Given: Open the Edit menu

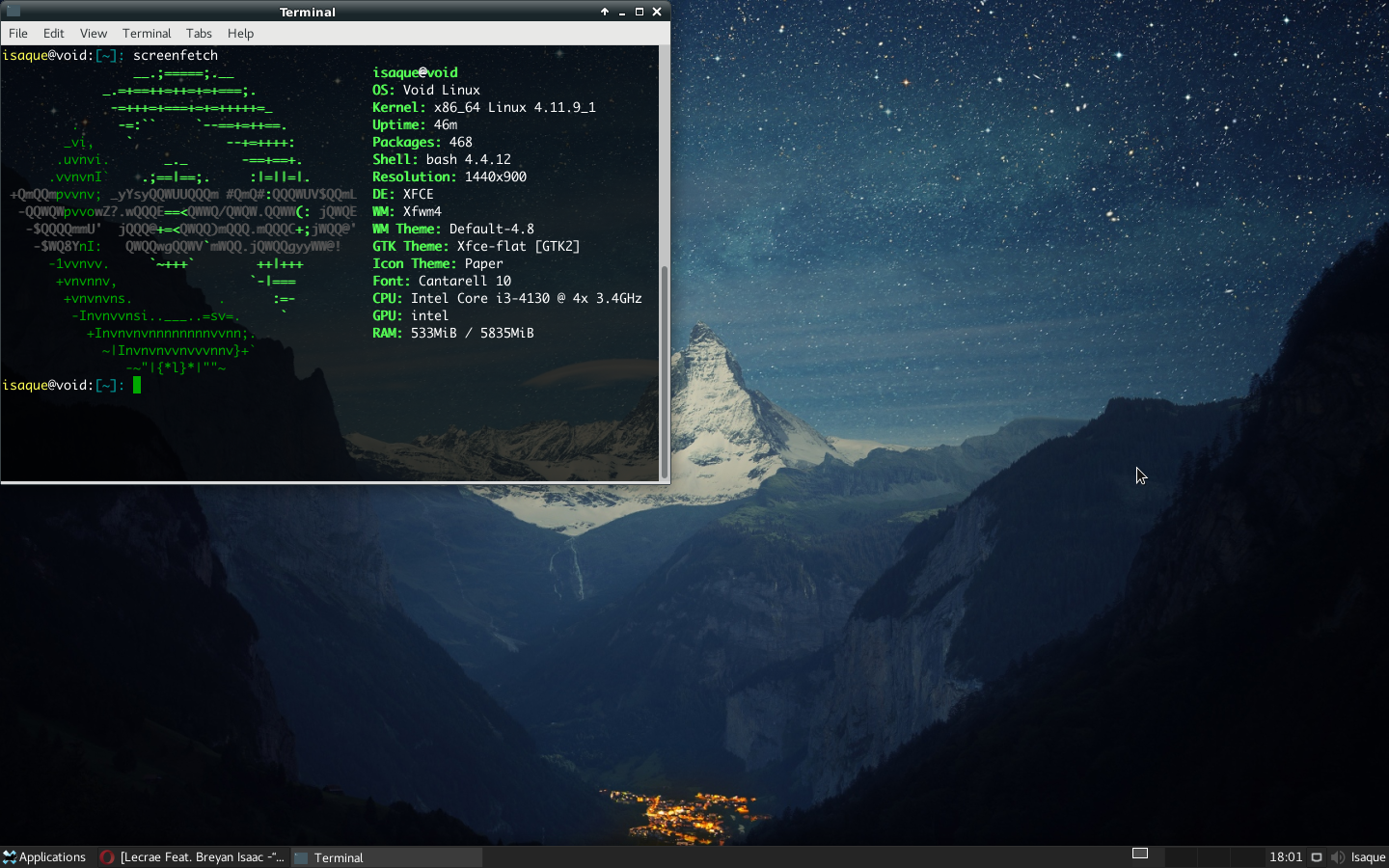Looking at the screenshot, I should pyautogui.click(x=53, y=33).
